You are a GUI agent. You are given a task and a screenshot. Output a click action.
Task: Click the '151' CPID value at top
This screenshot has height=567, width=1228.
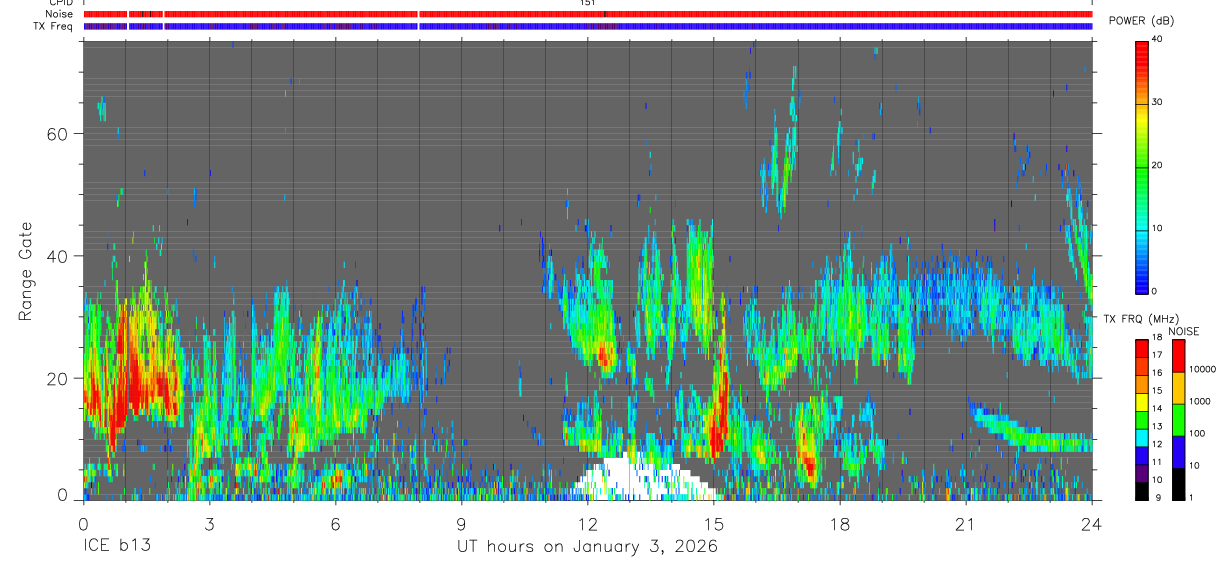click(588, 4)
